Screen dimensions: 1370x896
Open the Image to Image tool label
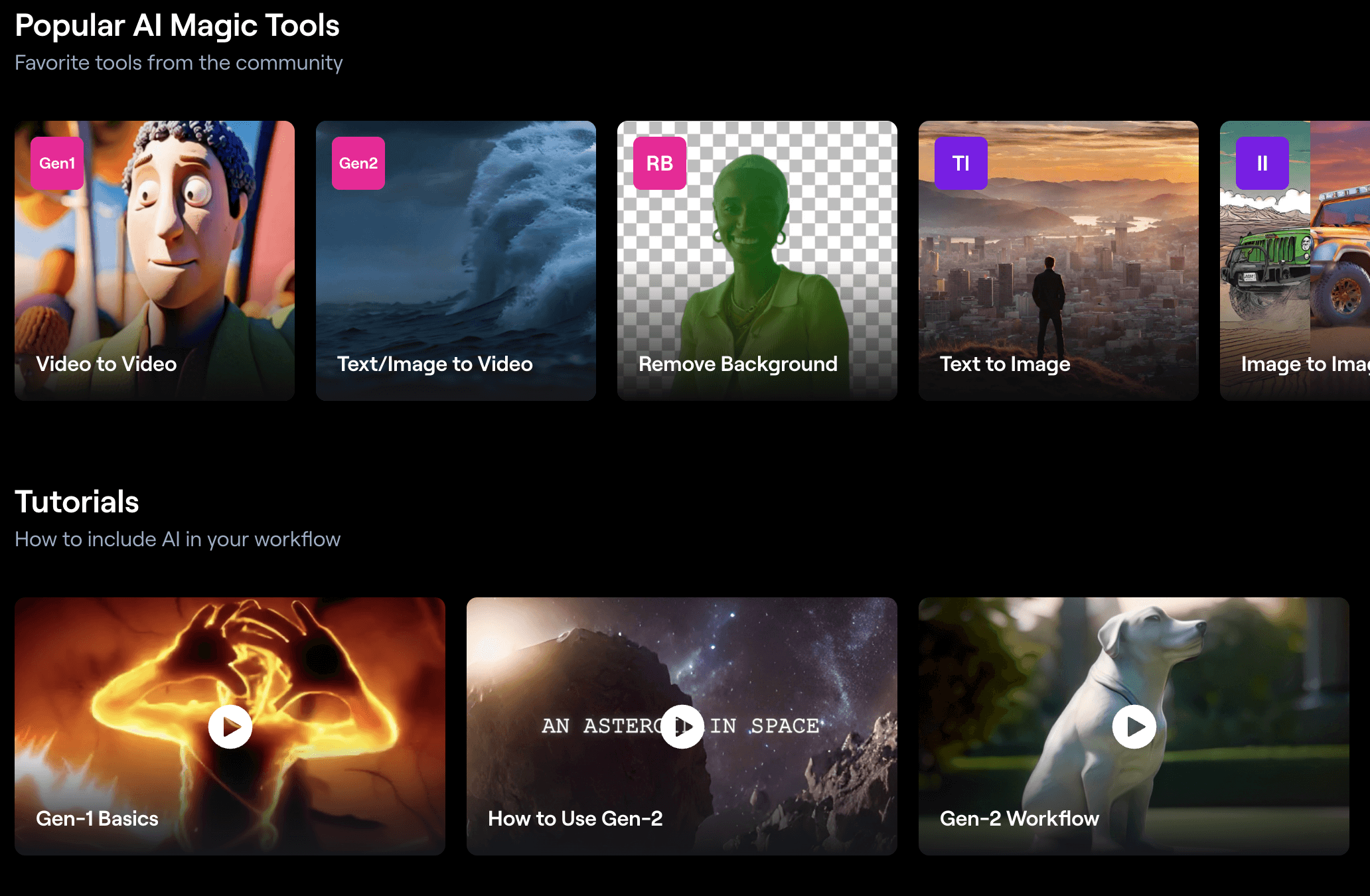(x=1304, y=364)
